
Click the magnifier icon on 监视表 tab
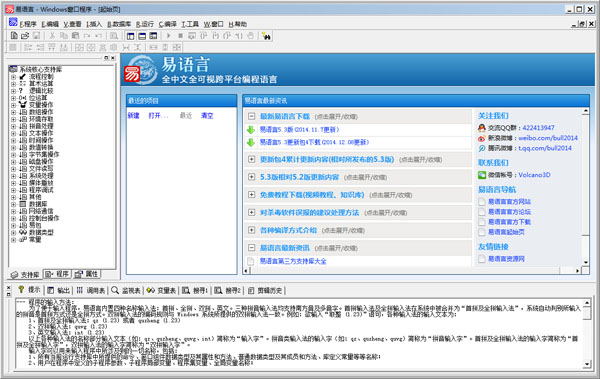(x=115, y=290)
